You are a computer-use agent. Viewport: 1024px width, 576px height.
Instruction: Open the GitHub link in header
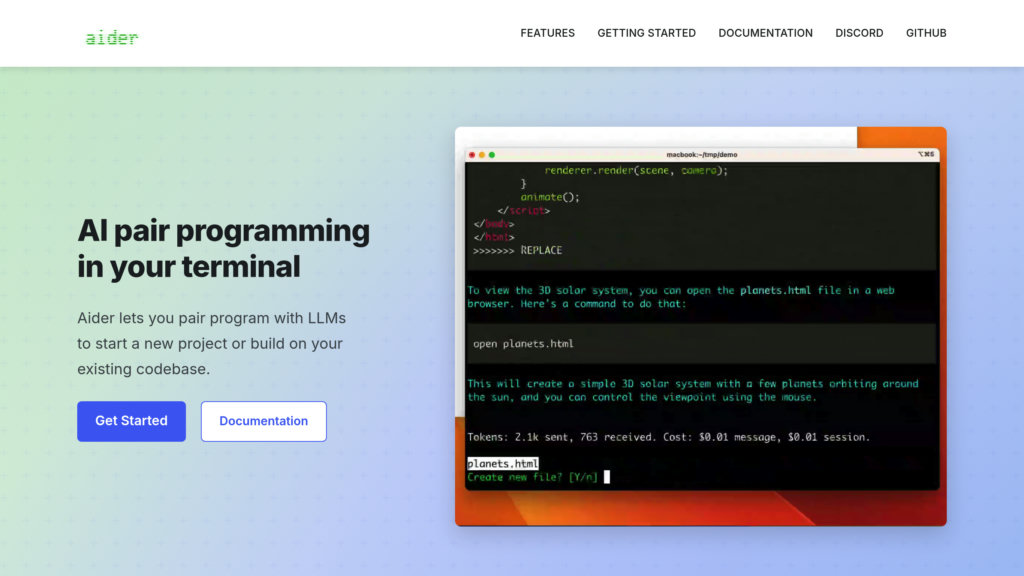click(926, 33)
